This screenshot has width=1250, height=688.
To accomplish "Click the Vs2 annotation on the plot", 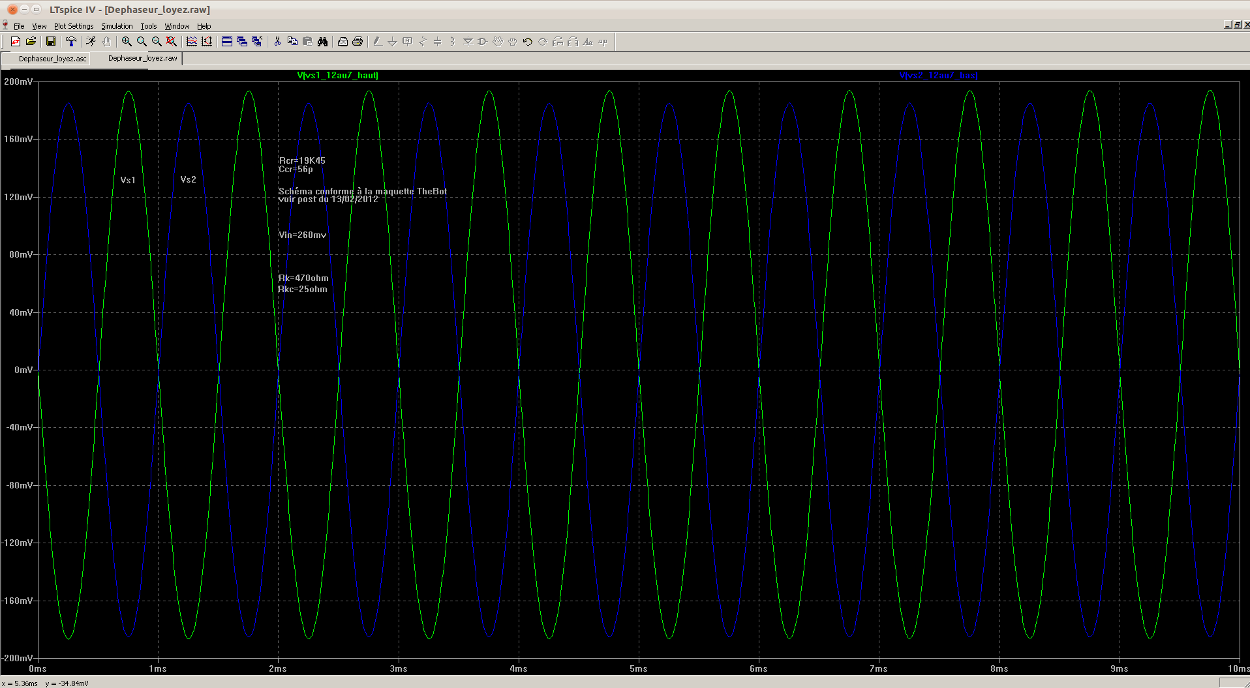I will [x=188, y=179].
